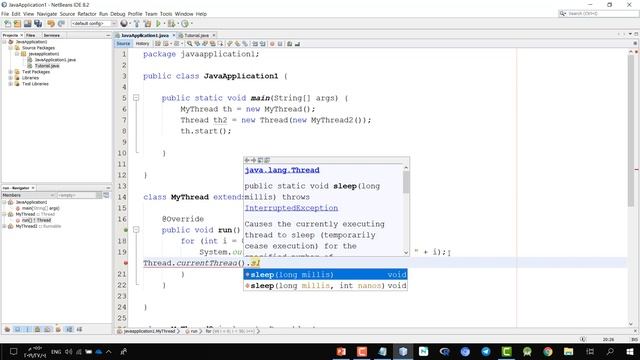Open java.lang.Thread link in Javadoc popup
Viewport: 640px width, 360px height.
pyautogui.click(x=282, y=170)
